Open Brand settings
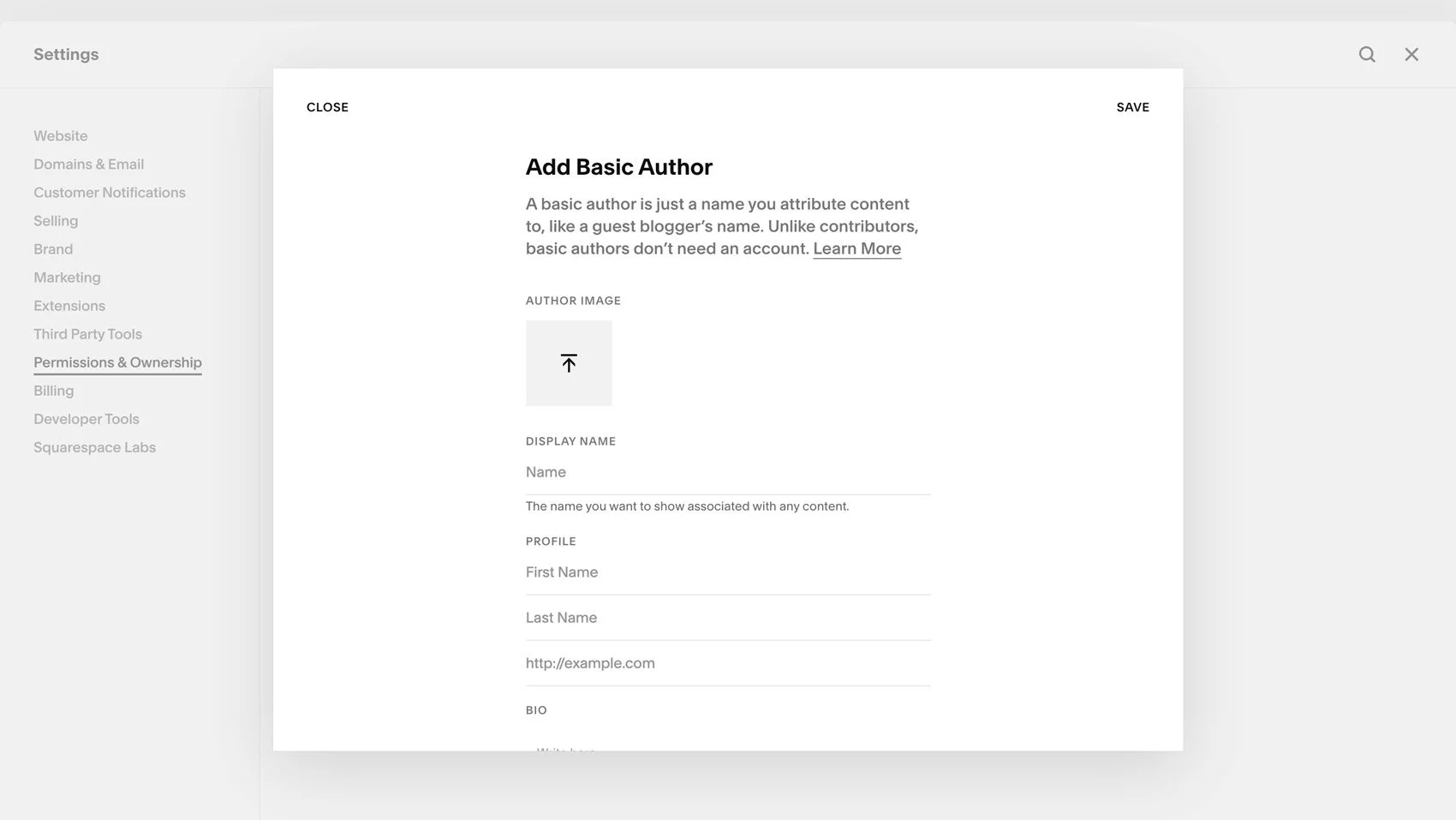1456x820 pixels. 53,249
